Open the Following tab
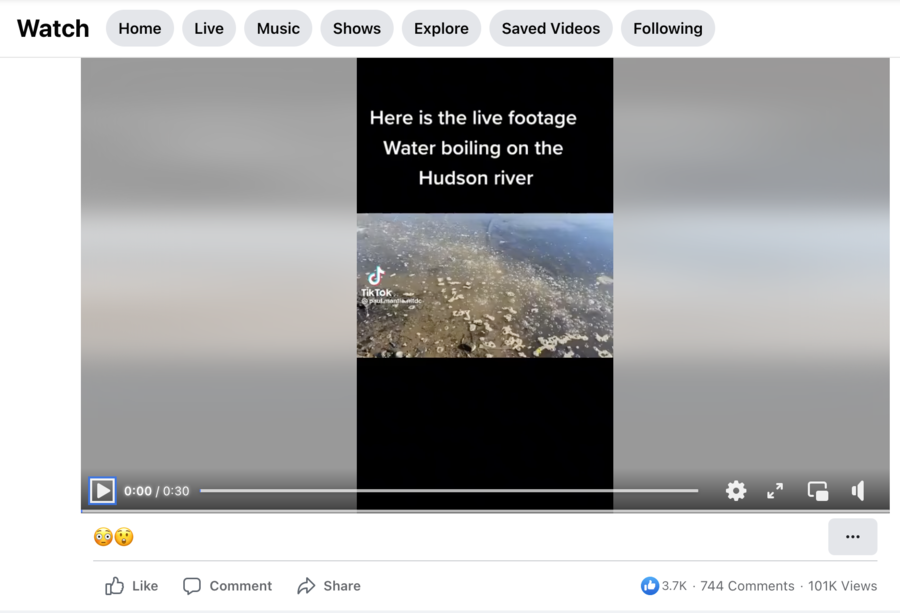This screenshot has width=900, height=613. tap(667, 29)
